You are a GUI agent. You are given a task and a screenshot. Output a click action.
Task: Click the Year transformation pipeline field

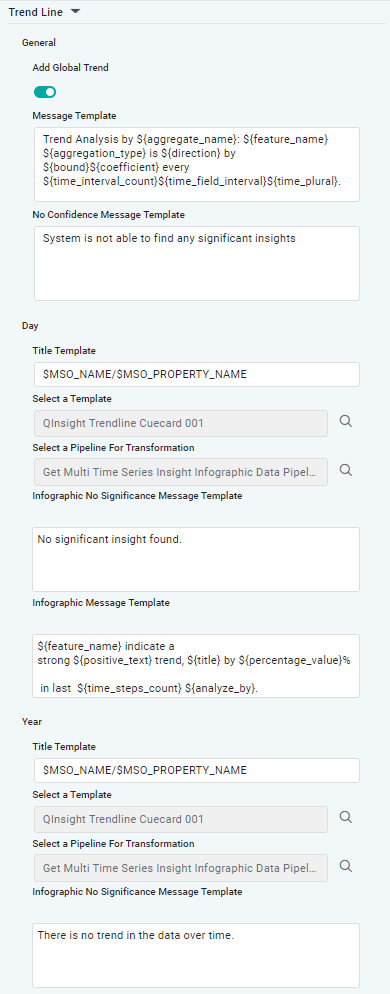181,868
